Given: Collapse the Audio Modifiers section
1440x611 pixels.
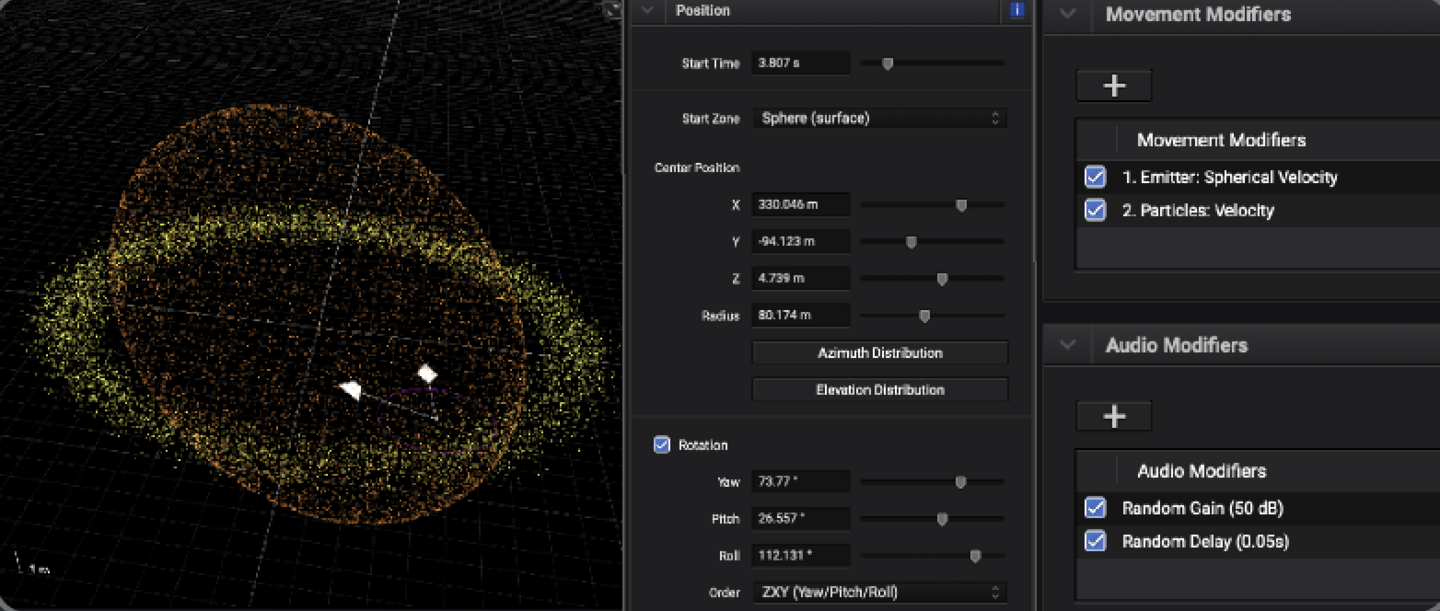Looking at the screenshot, I should coord(1068,346).
